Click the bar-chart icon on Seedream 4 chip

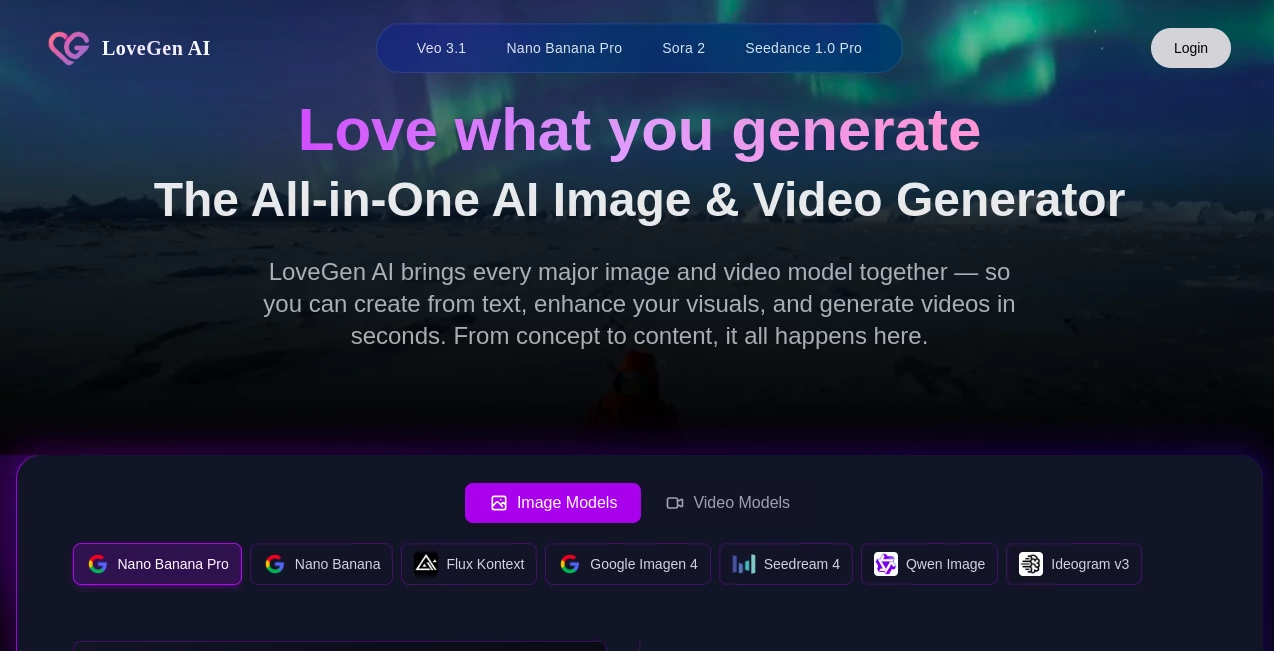pyautogui.click(x=744, y=564)
